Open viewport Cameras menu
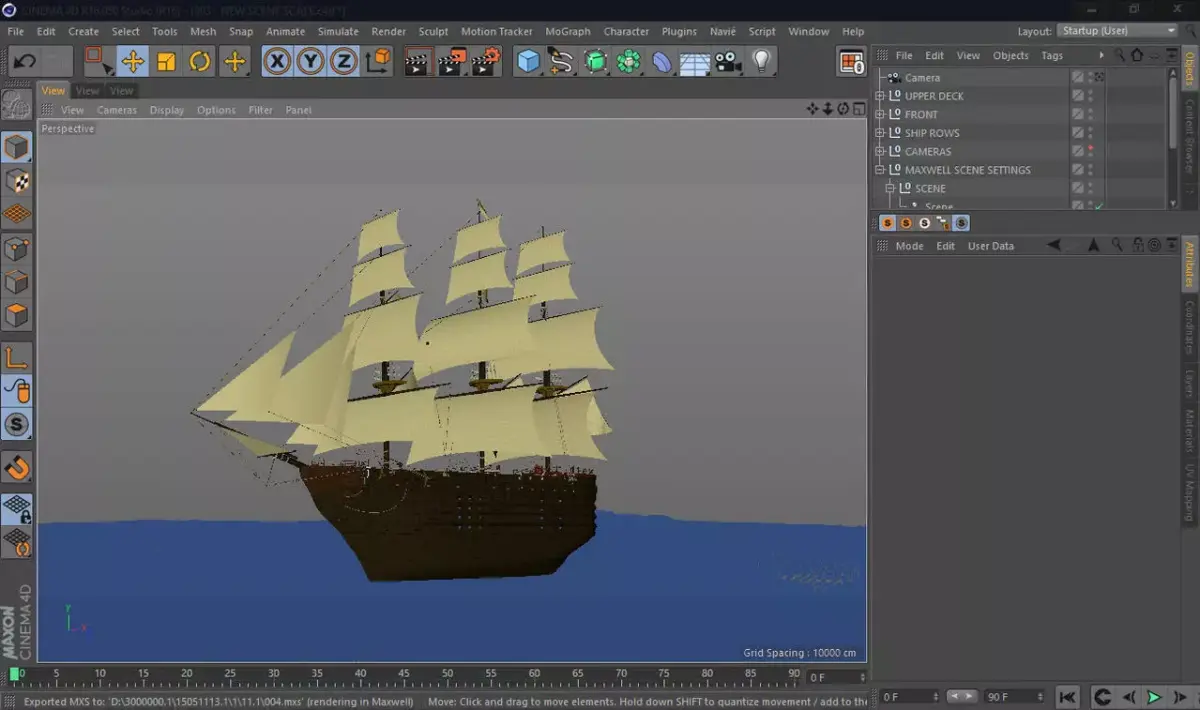The image size is (1200, 710). (x=117, y=110)
